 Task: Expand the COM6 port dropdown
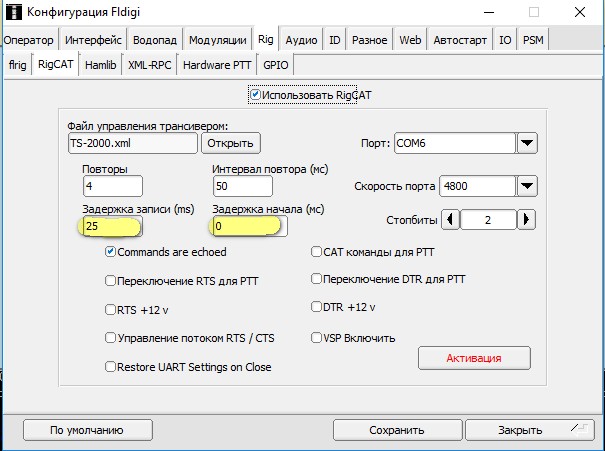click(x=527, y=143)
